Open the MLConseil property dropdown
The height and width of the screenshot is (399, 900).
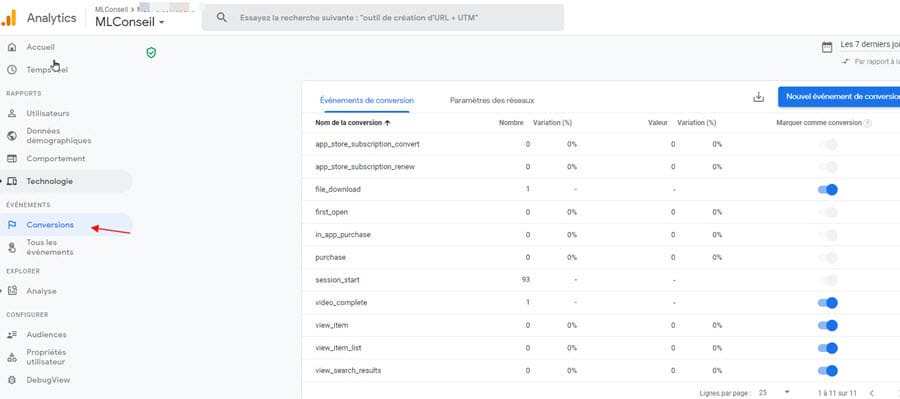coord(130,22)
